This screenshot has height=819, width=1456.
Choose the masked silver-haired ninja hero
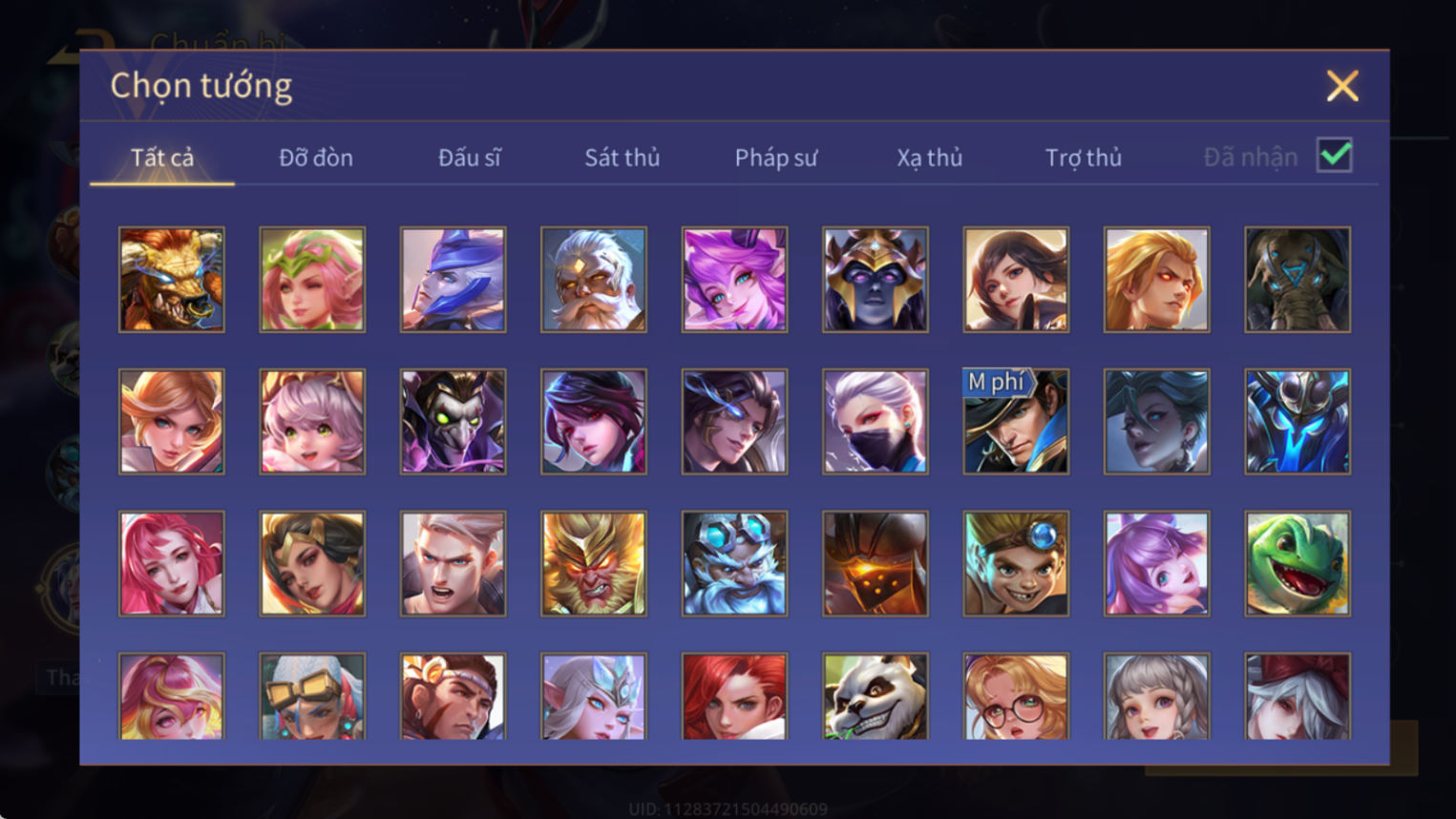[x=875, y=421]
